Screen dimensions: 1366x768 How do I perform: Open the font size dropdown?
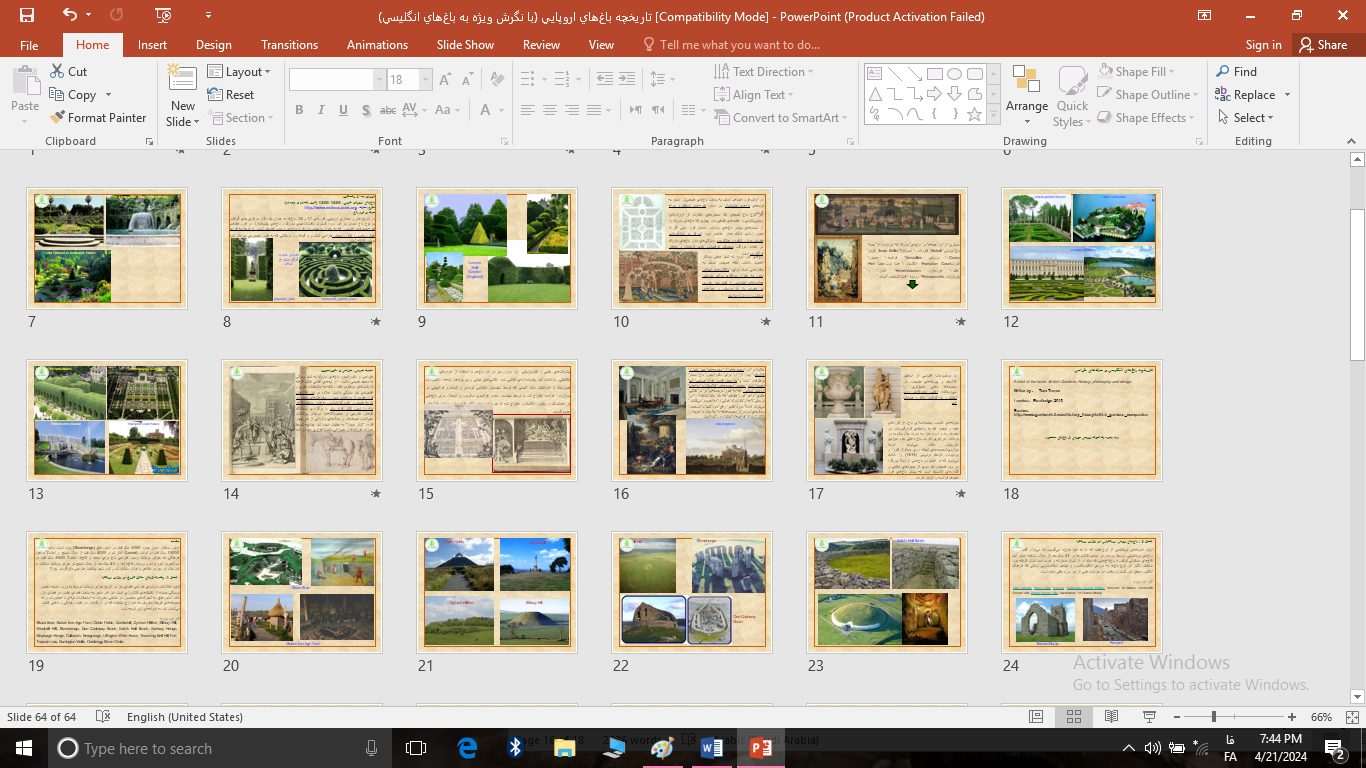pyautogui.click(x=426, y=80)
